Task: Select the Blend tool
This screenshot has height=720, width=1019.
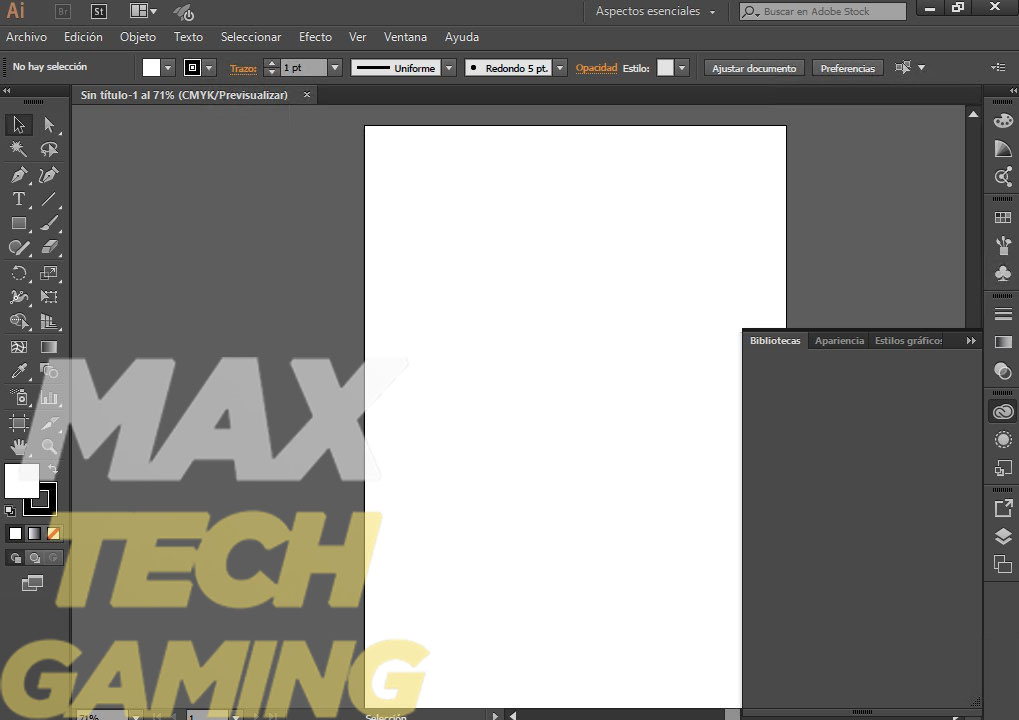Action: coord(49,371)
